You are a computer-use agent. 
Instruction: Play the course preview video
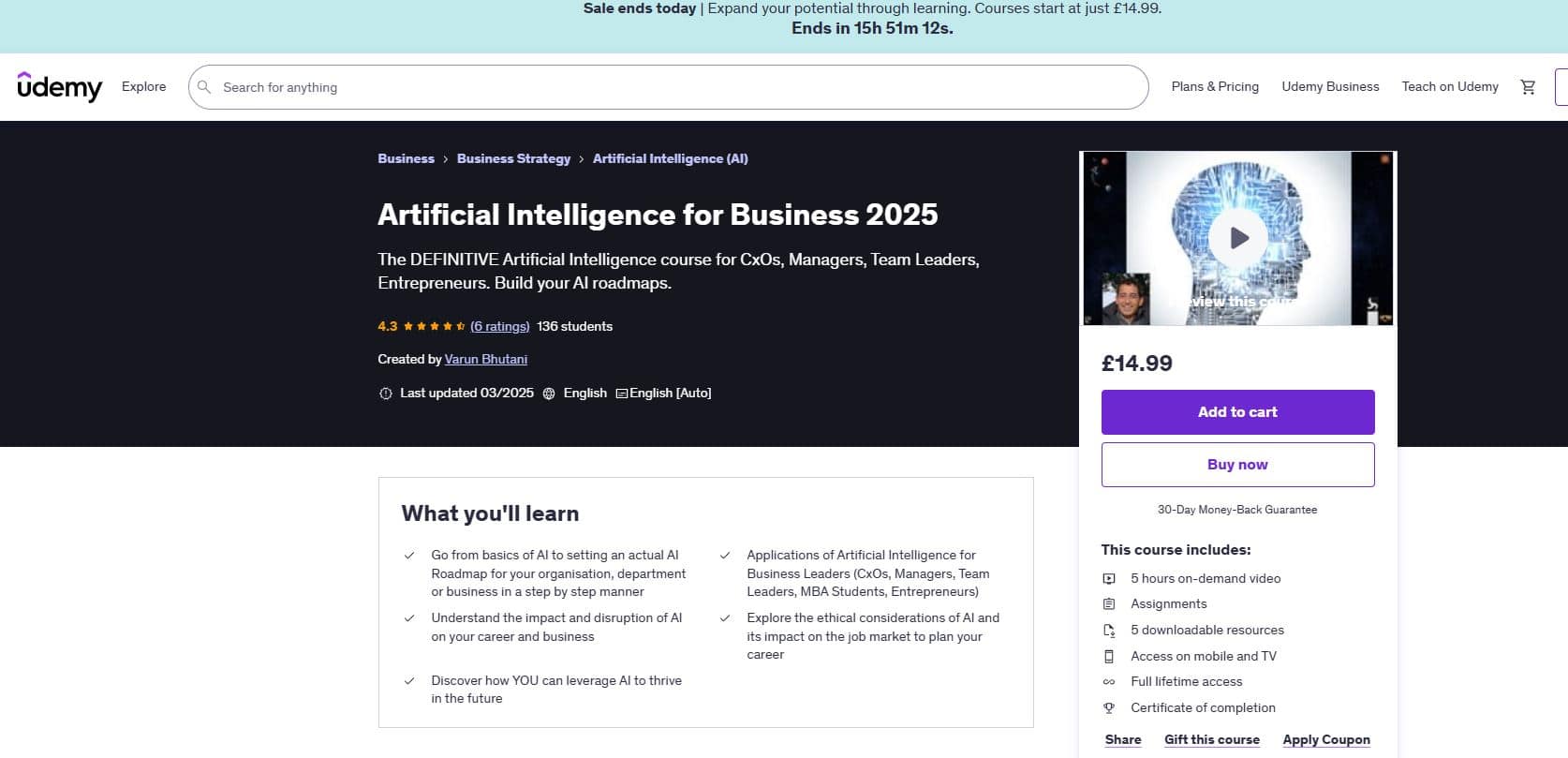click(1238, 238)
